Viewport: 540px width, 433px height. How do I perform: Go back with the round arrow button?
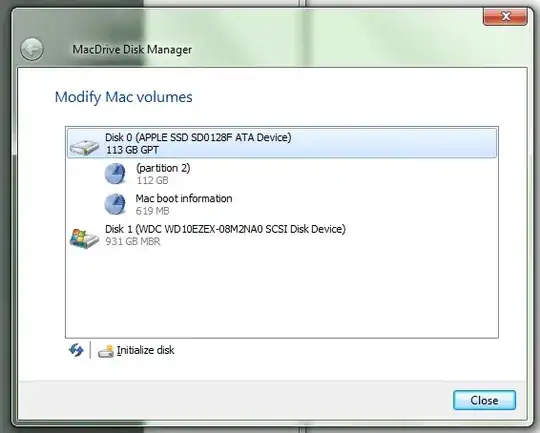pos(32,49)
